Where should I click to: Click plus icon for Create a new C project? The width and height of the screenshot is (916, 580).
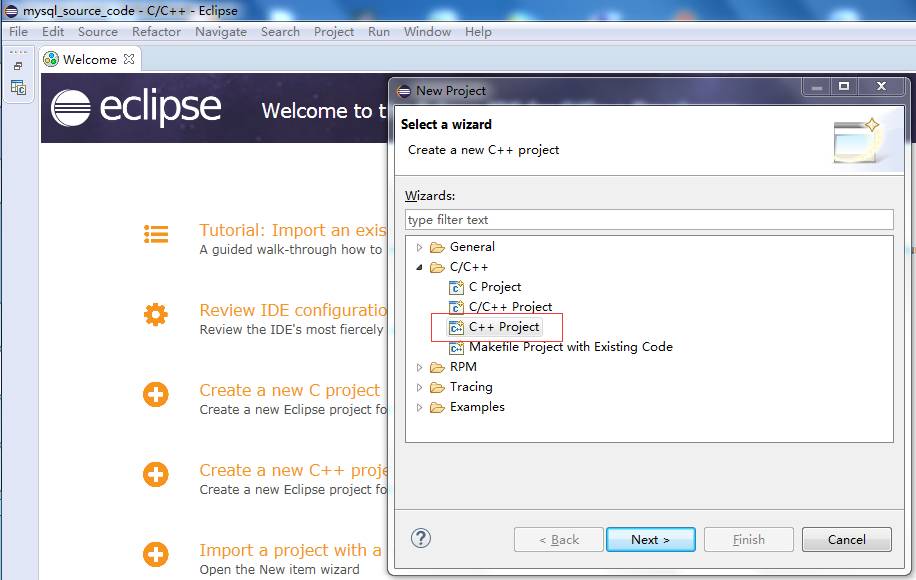[x=156, y=394]
